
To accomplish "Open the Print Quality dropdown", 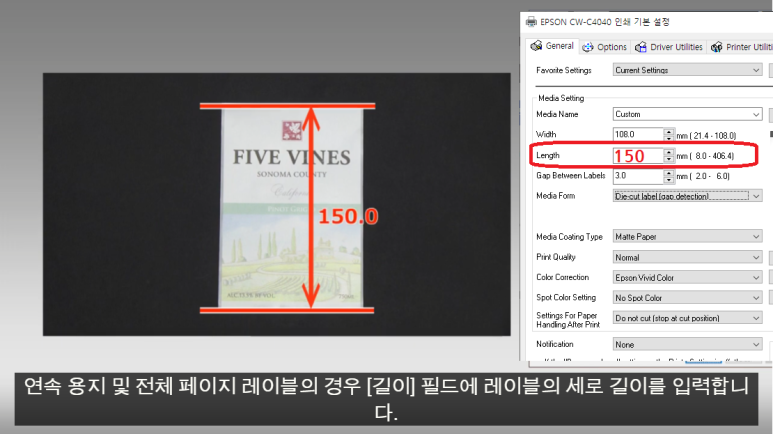I will point(688,257).
